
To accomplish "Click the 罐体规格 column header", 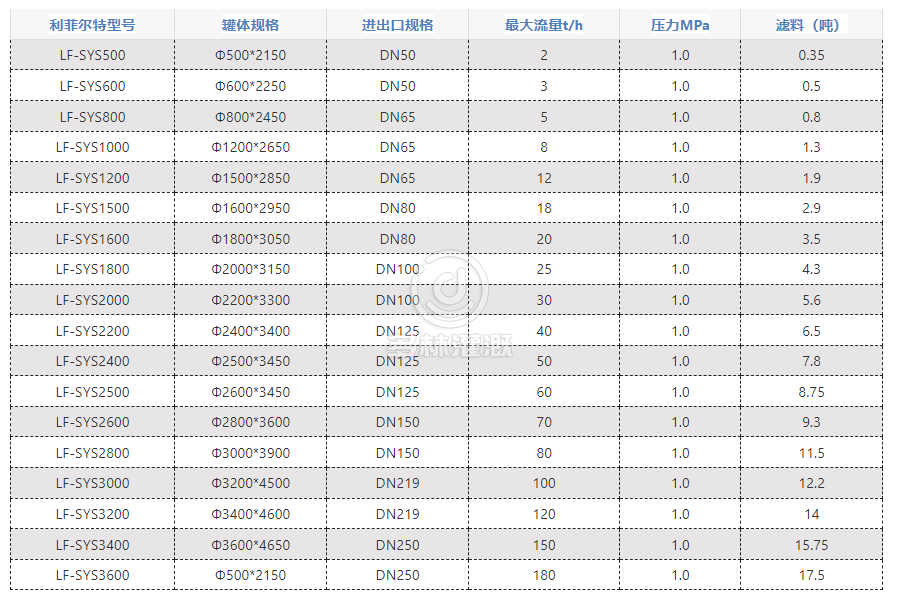I will [x=250, y=25].
